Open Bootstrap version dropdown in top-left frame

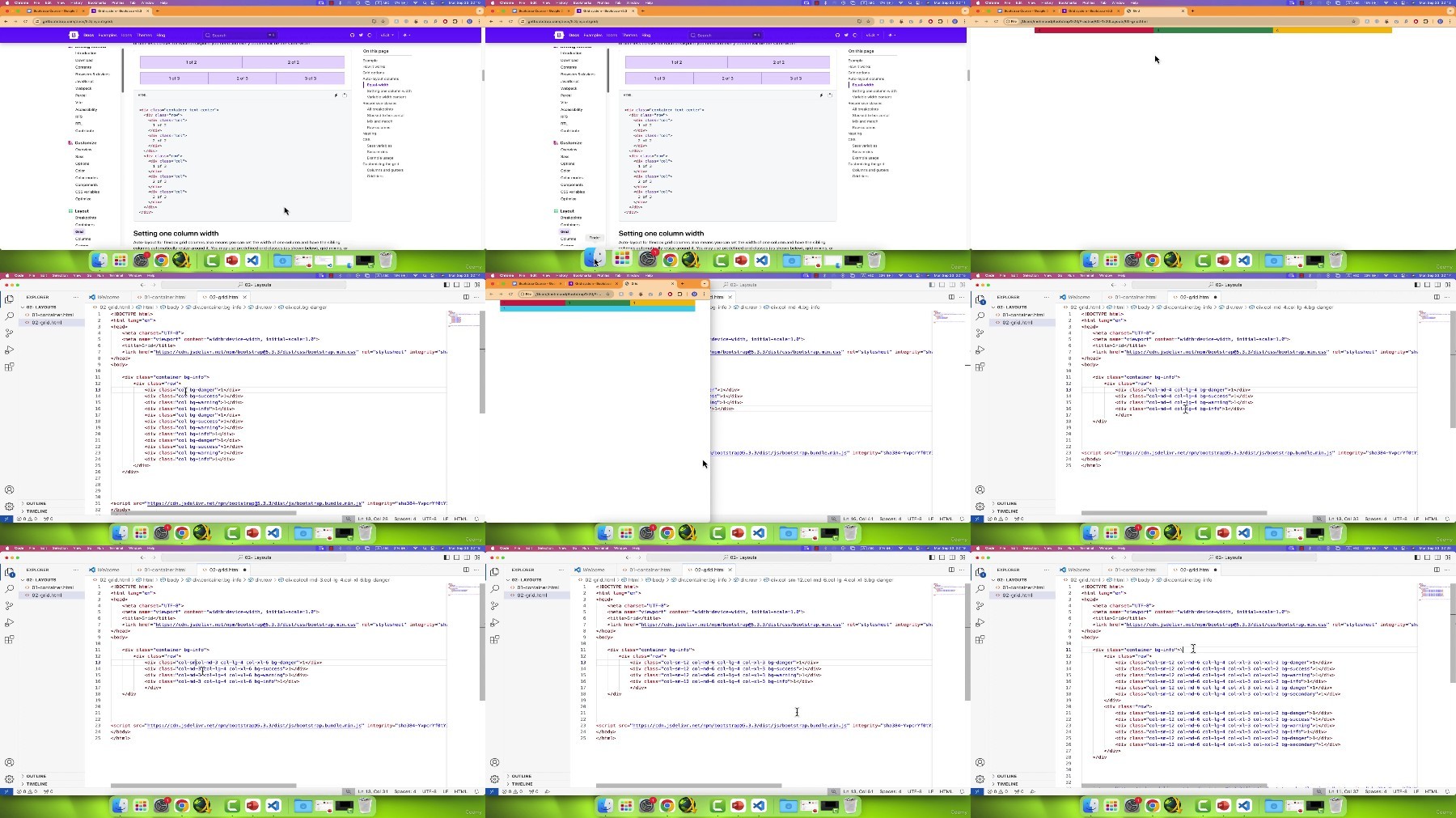tap(387, 35)
